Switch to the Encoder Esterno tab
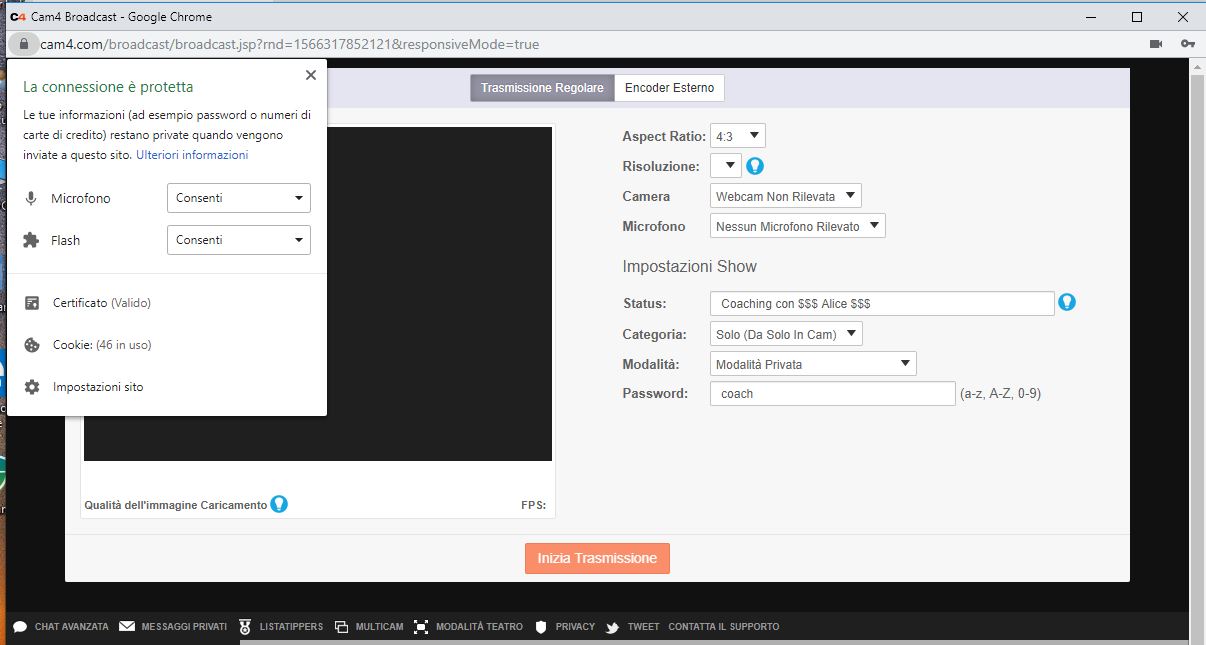Viewport: 1206px width, 645px height. (x=669, y=88)
